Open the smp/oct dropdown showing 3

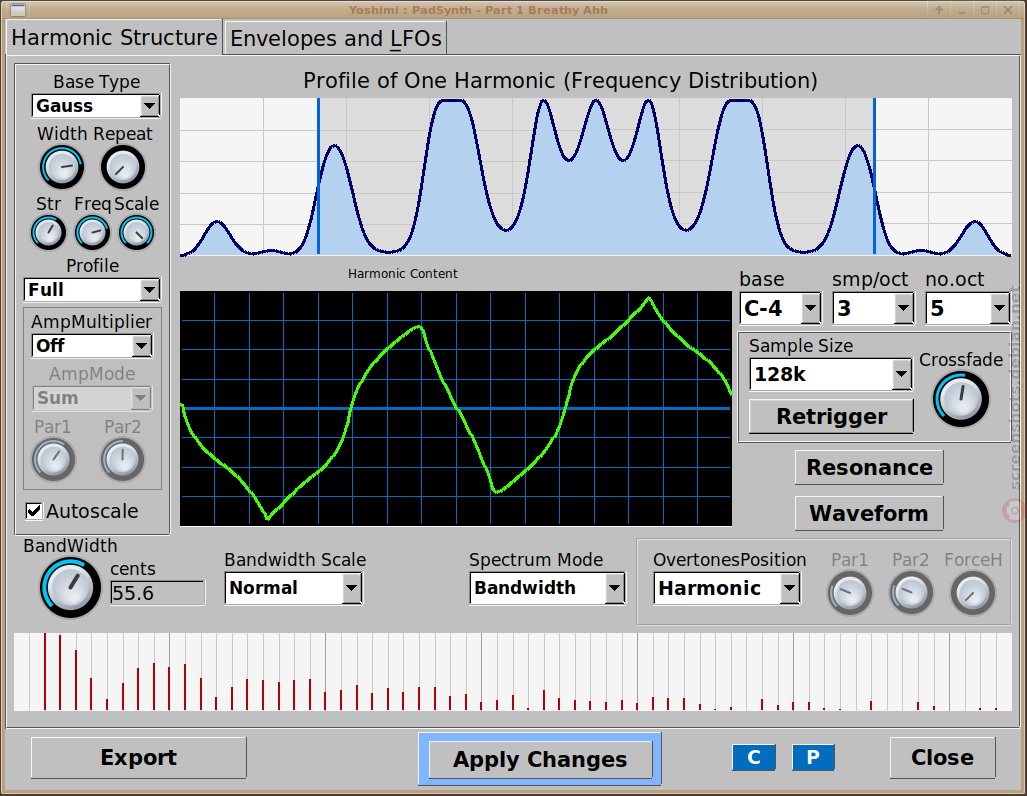[x=874, y=308]
